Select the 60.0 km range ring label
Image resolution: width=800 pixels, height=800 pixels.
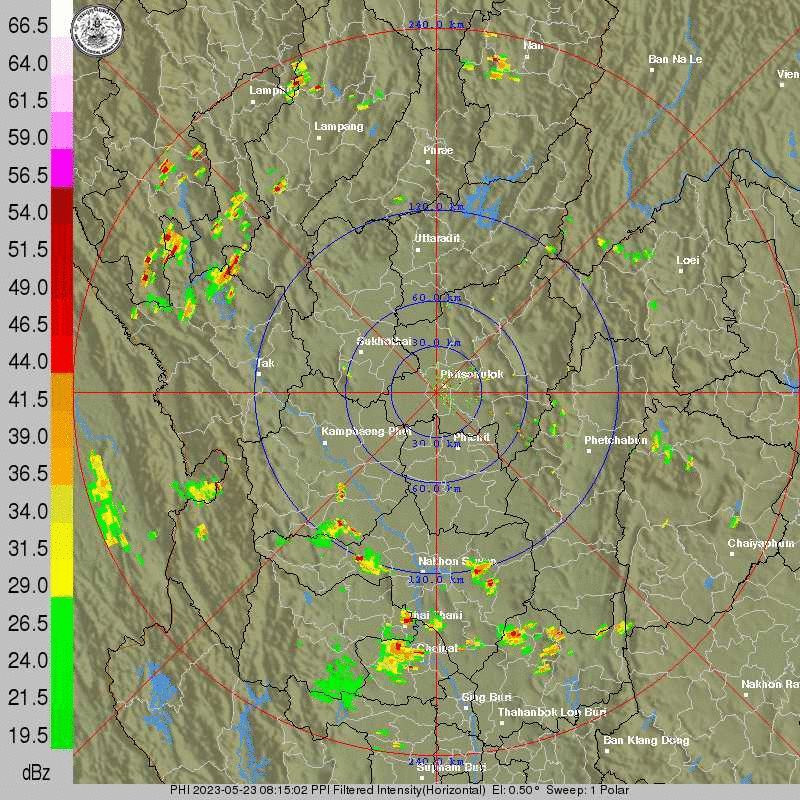437,296
